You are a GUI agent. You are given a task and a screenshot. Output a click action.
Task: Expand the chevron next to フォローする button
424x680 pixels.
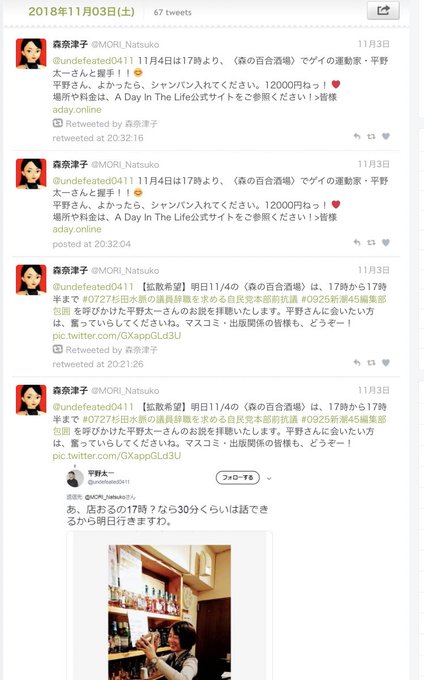point(269,478)
